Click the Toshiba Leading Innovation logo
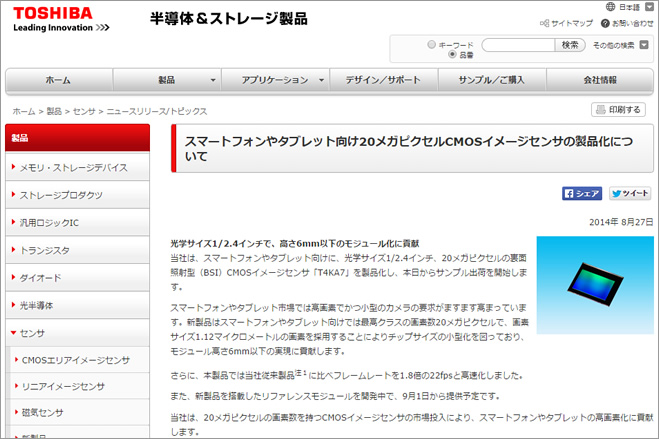Image resolution: width=659 pixels, height=439 pixels. click(61, 19)
